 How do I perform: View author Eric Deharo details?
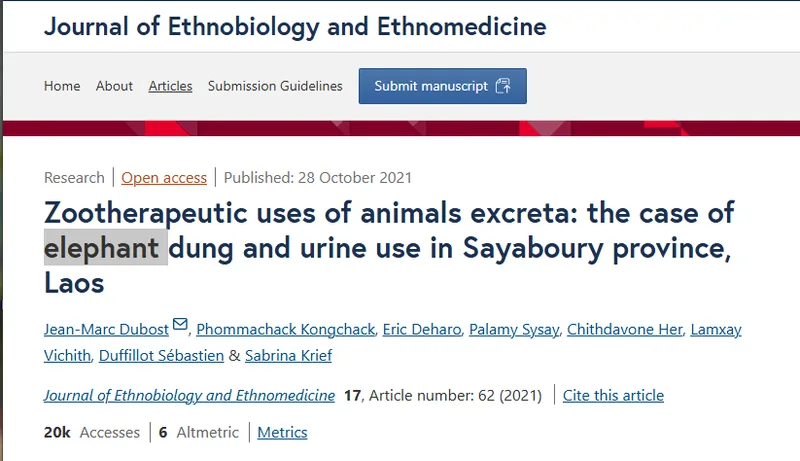tap(422, 329)
